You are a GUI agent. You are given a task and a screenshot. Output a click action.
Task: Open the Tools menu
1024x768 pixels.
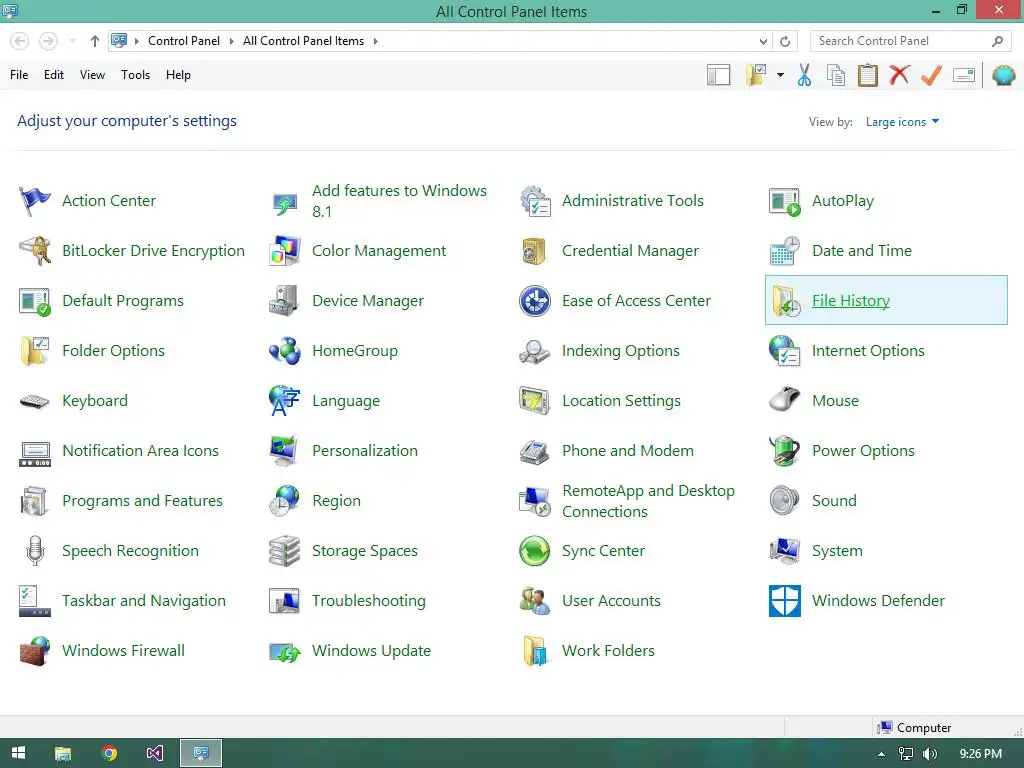[135, 75]
